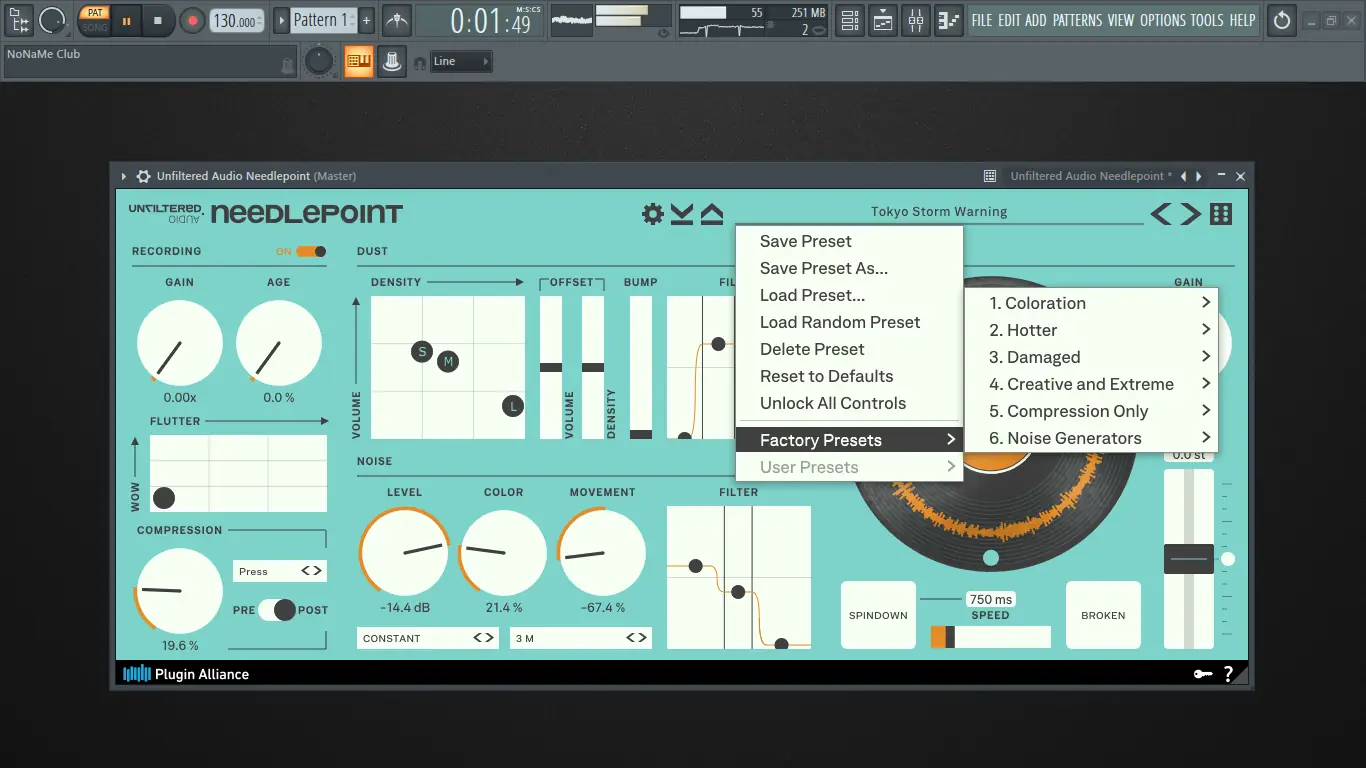
Task: Switch PAT/SONG mode toggle
Action: 95,20
